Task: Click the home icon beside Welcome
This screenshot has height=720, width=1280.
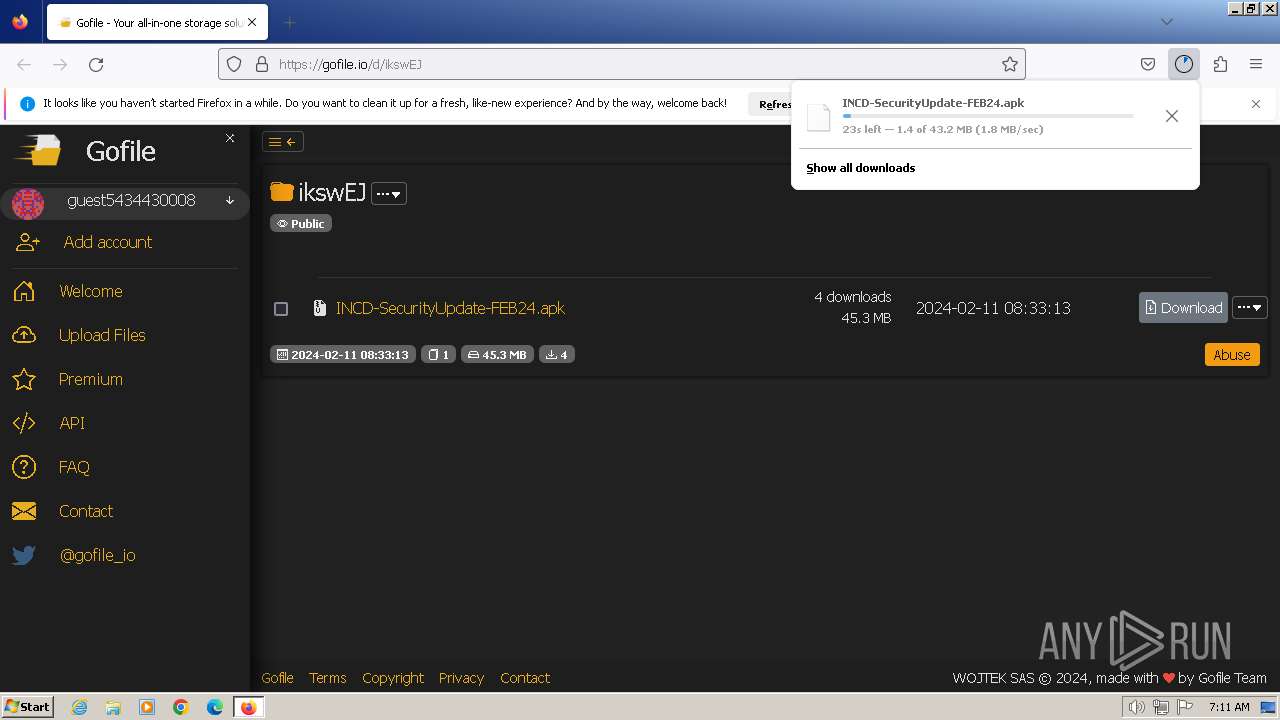Action: (x=24, y=291)
